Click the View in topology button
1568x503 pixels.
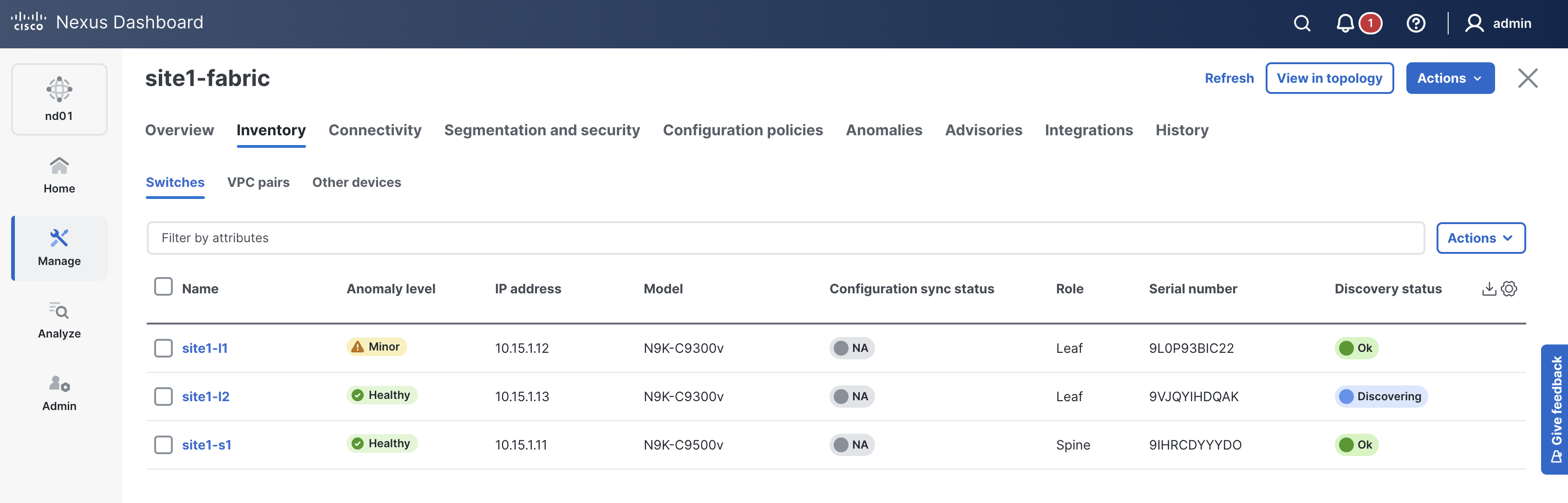pos(1329,78)
